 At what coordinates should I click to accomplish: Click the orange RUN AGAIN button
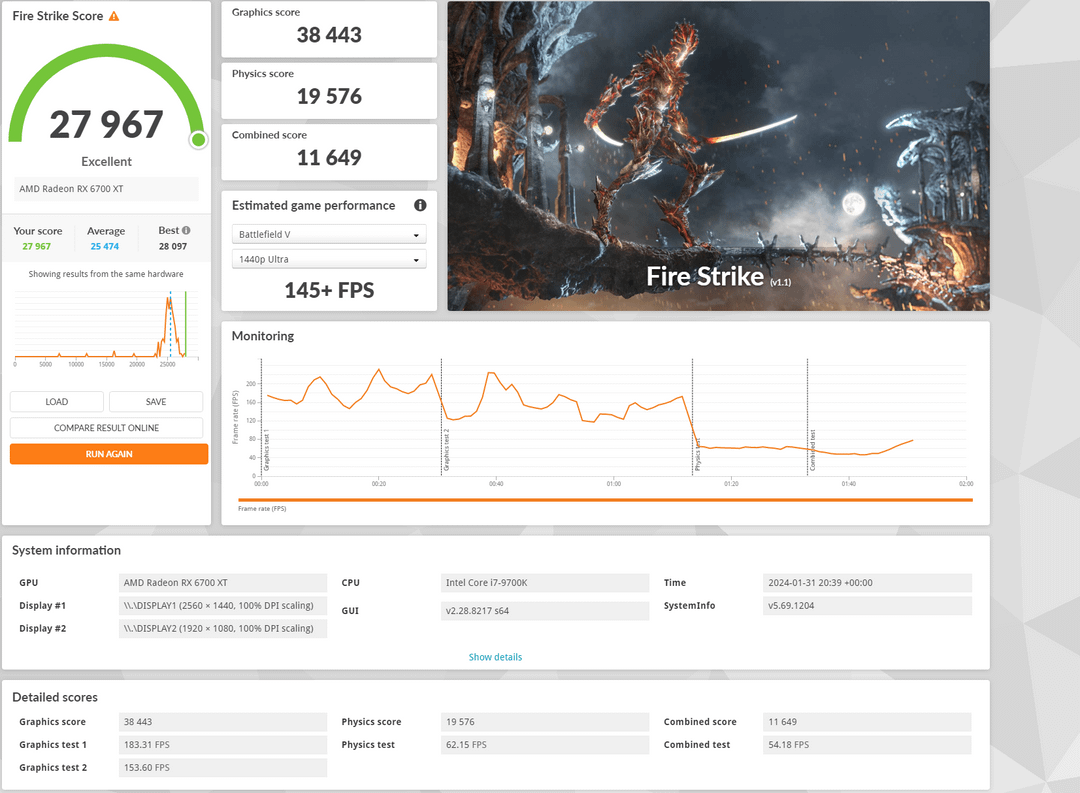(109, 454)
